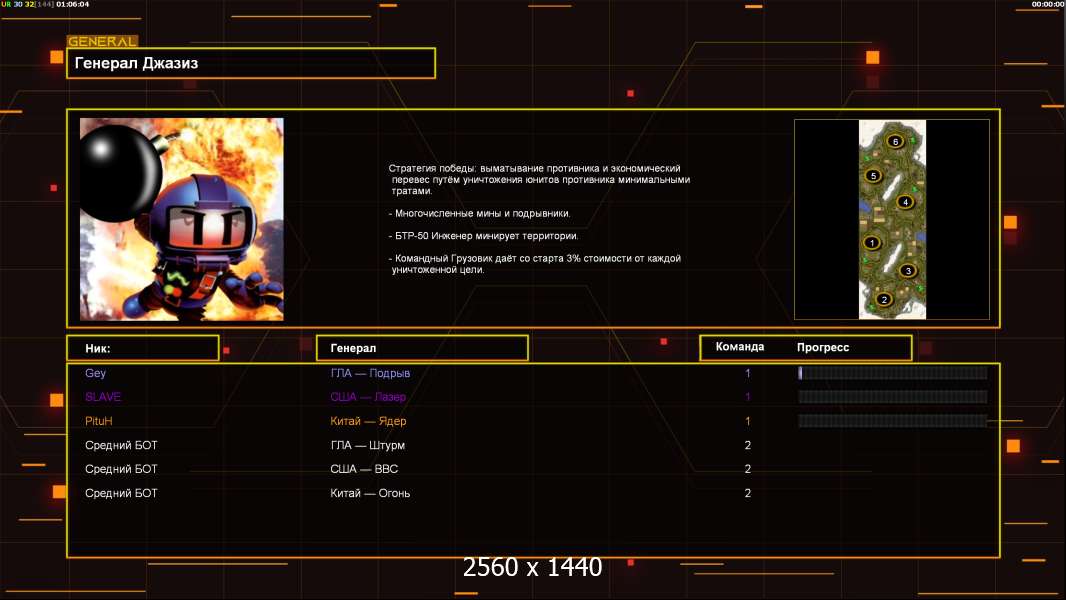Select 'Средний БОТ' in the Китай — Огонь row

pos(121,493)
